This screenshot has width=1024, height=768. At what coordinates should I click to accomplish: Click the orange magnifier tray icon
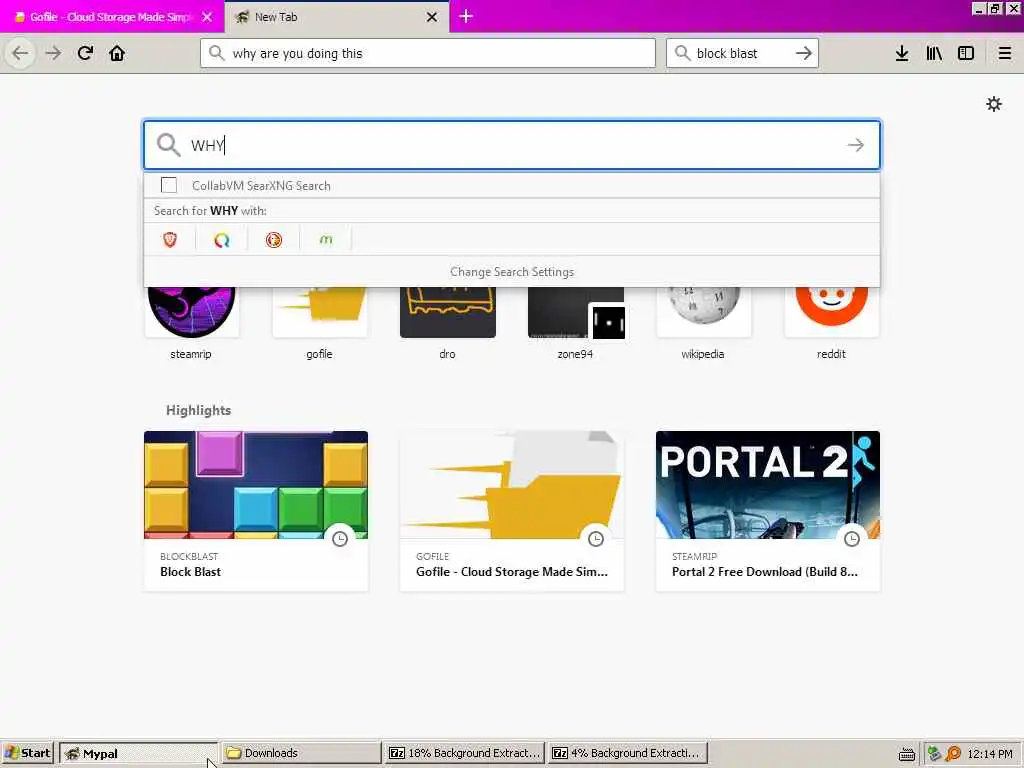[x=953, y=754]
